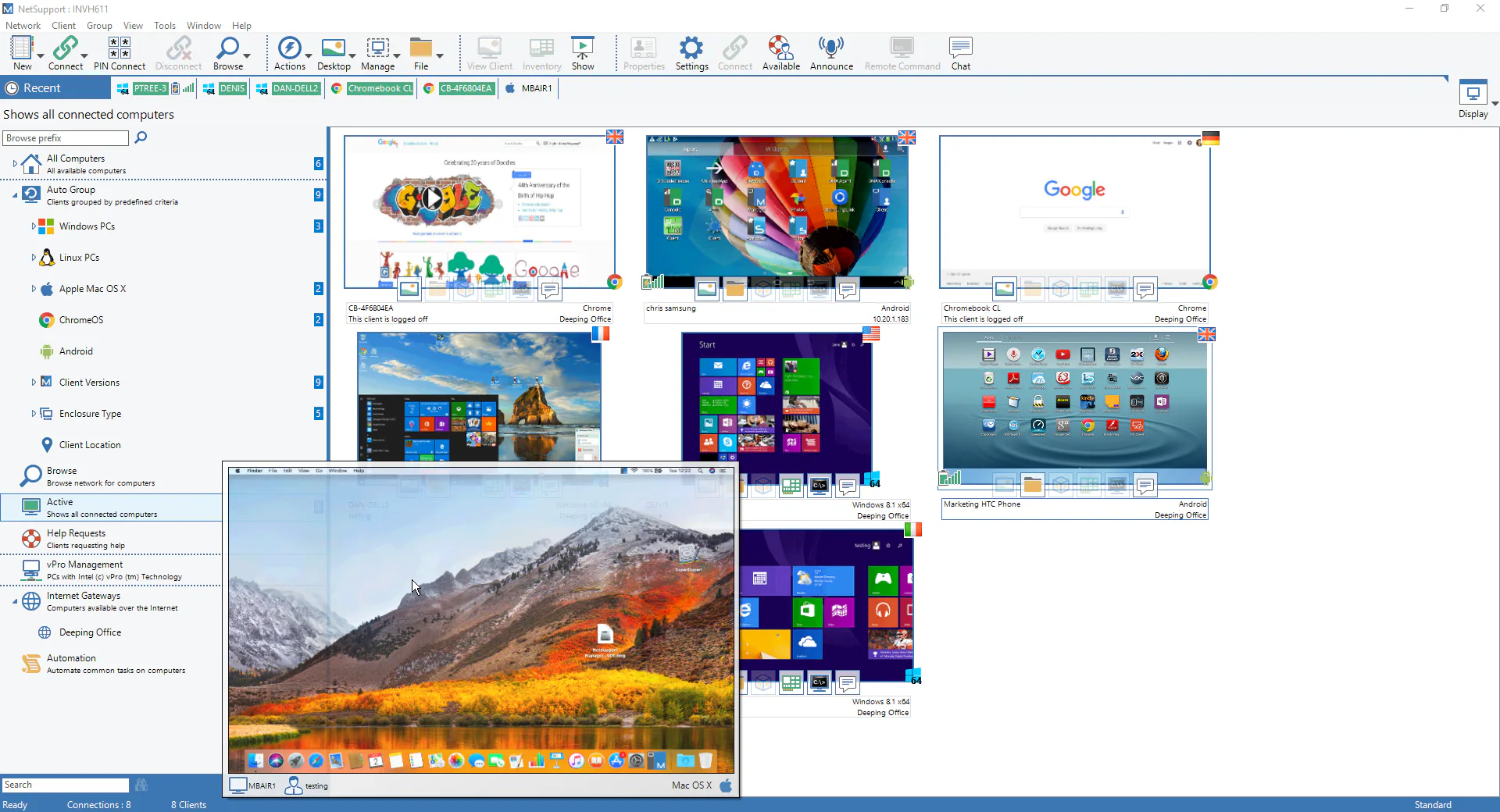Open the Automation sidebar item

[x=111, y=664]
